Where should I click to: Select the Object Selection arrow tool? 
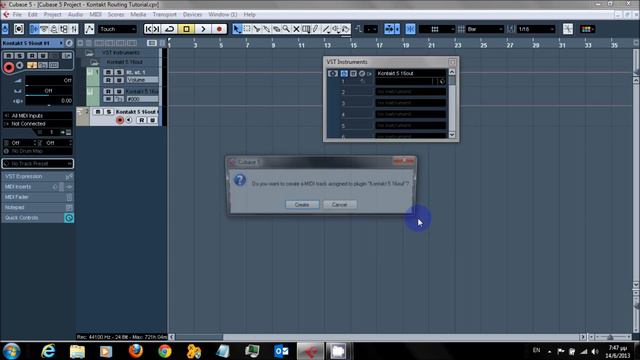237,29
